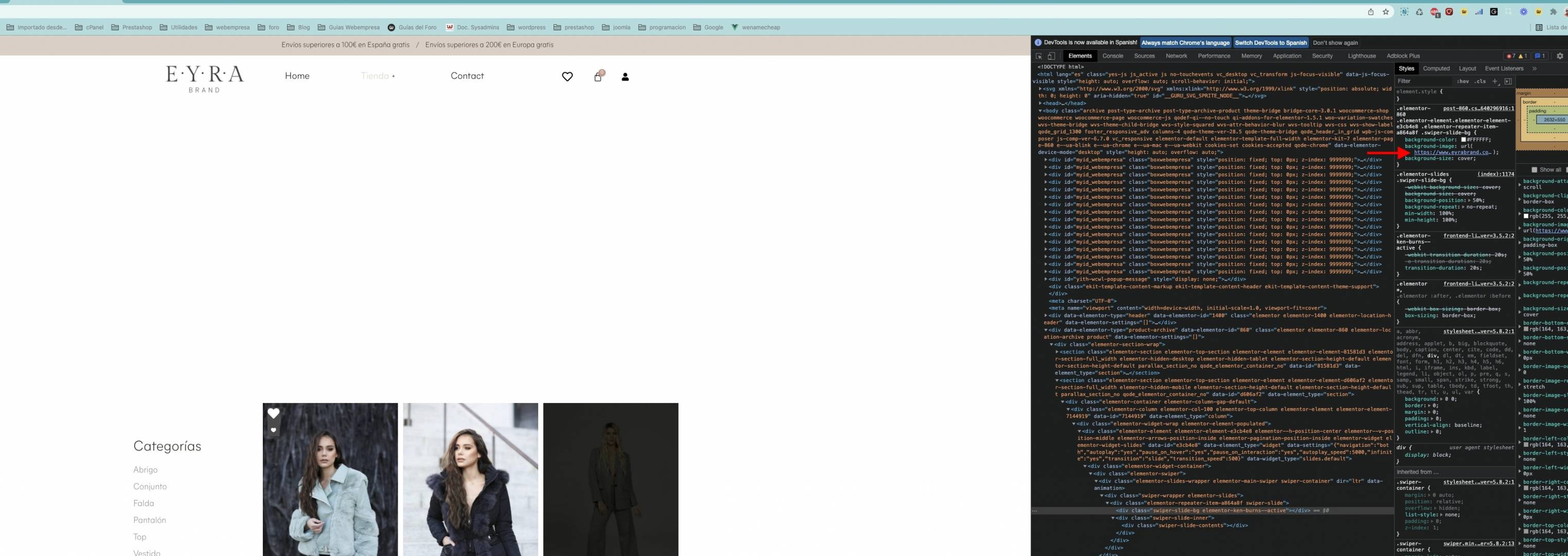Switch to the Computed styles tab
This screenshot has height=556, width=1568.
pos(1436,69)
